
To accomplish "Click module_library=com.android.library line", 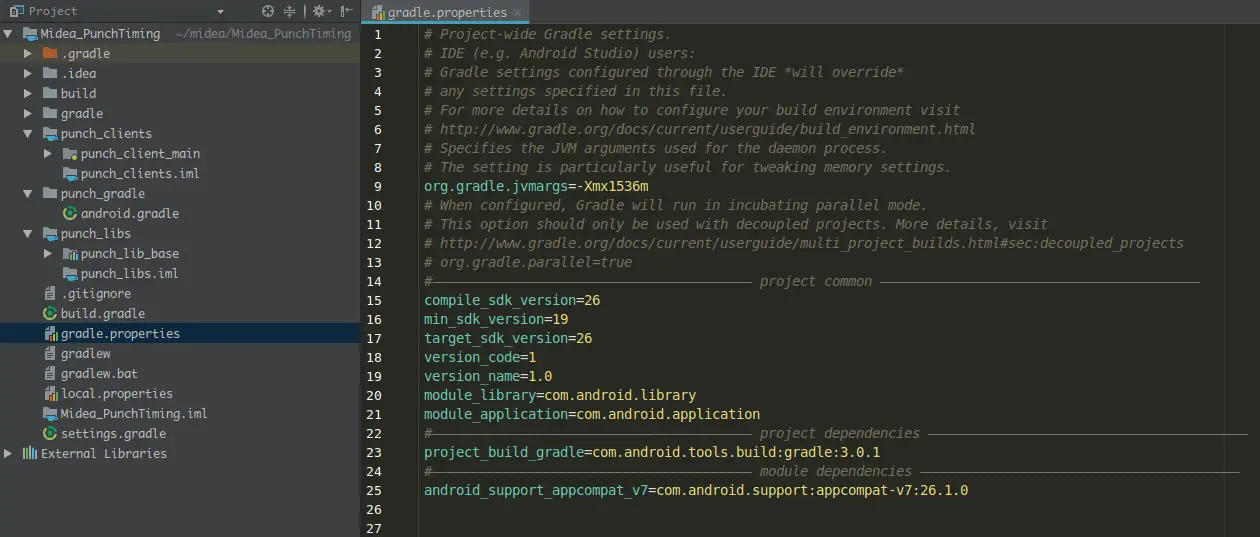I will [560, 395].
